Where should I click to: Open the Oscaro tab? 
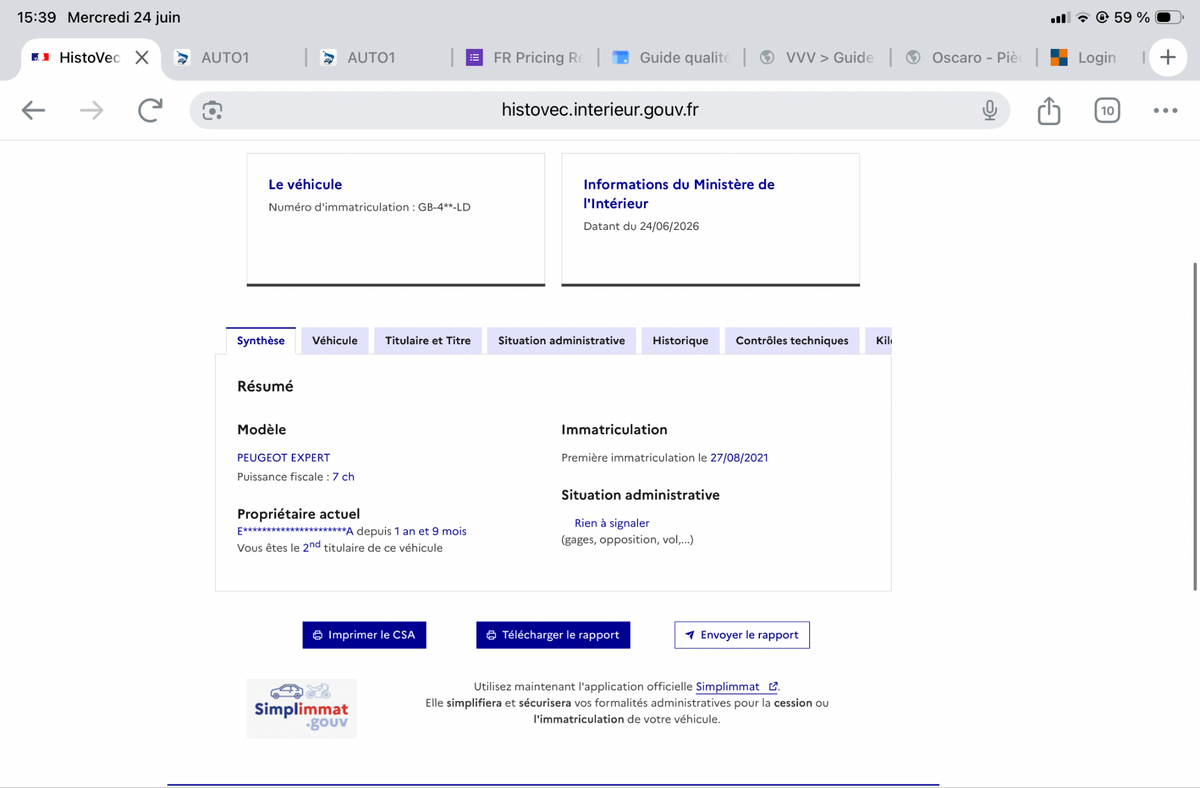963,58
